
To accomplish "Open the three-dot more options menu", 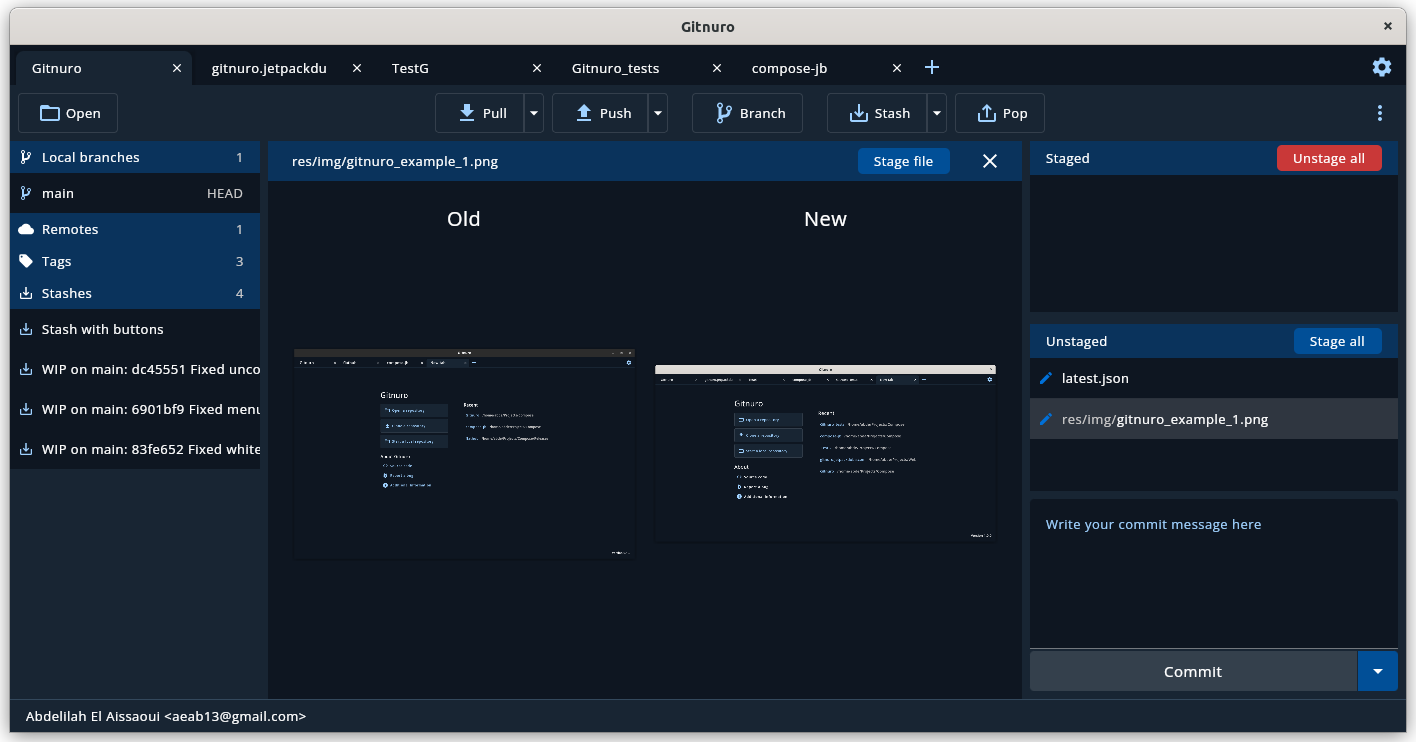I will click(1380, 113).
